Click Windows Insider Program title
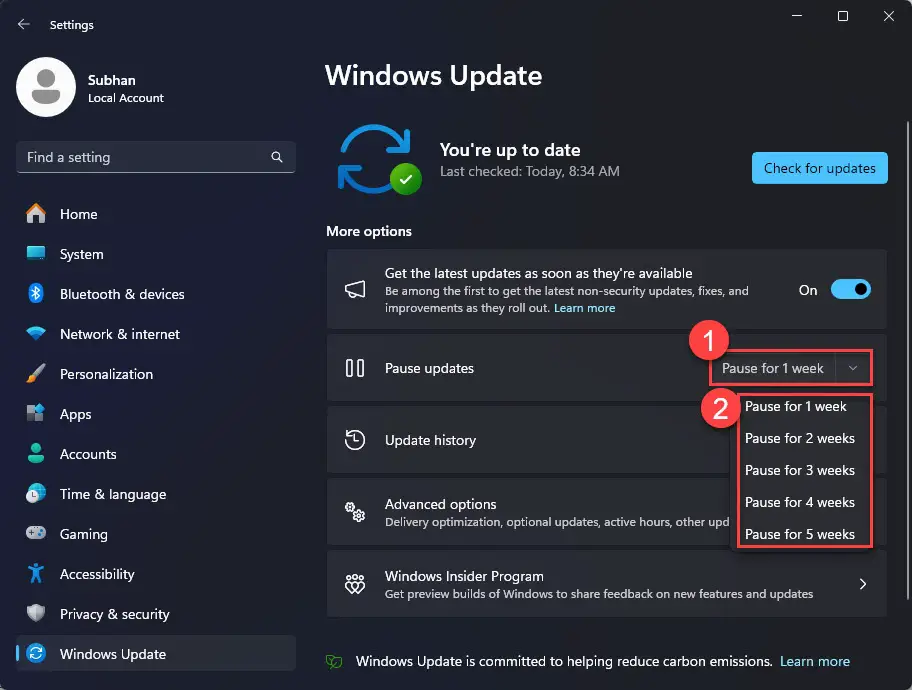Image resolution: width=912 pixels, height=690 pixels. 464,576
